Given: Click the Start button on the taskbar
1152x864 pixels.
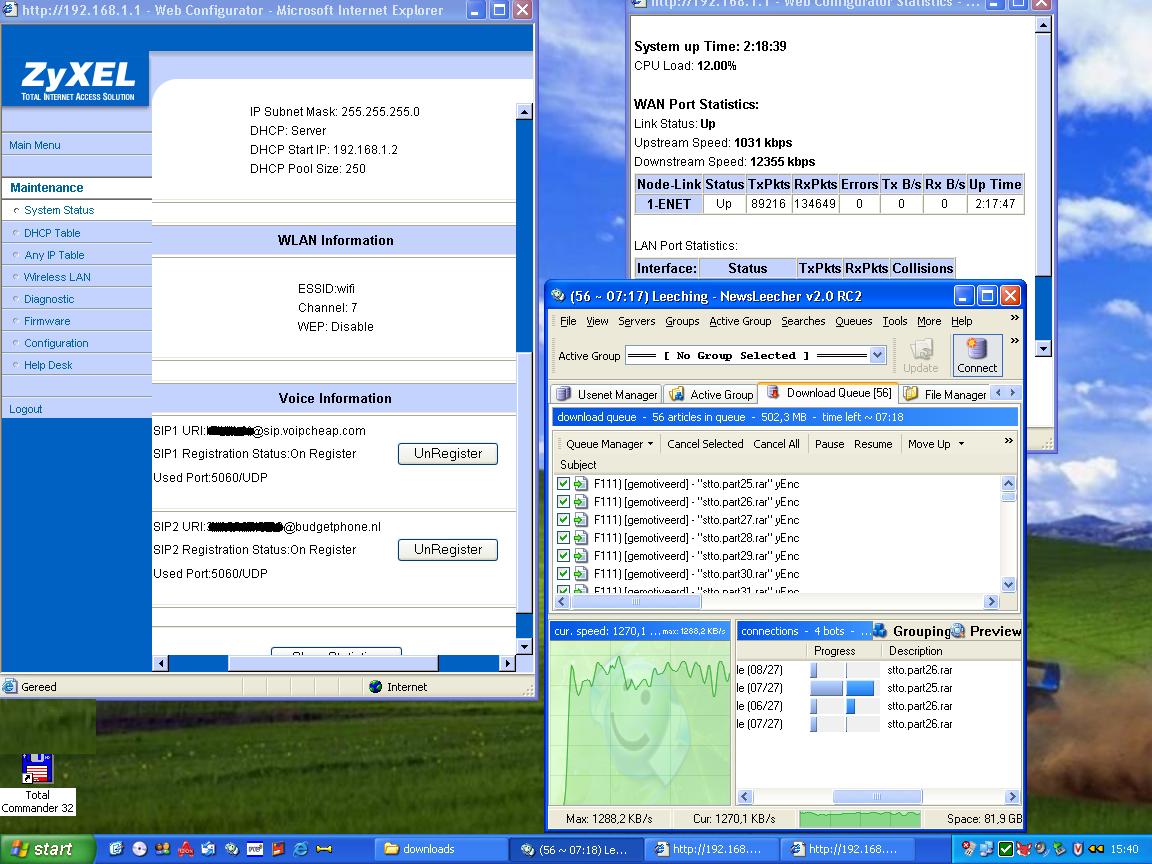Looking at the screenshot, I should click(48, 849).
